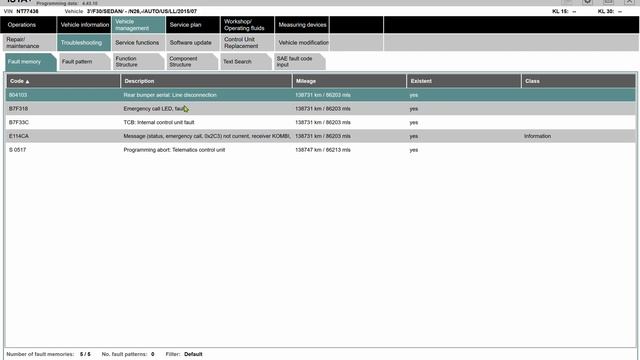Click mileage '138747 km / 86213 mls'
Screen dimensions: 640x360
tap(323, 150)
